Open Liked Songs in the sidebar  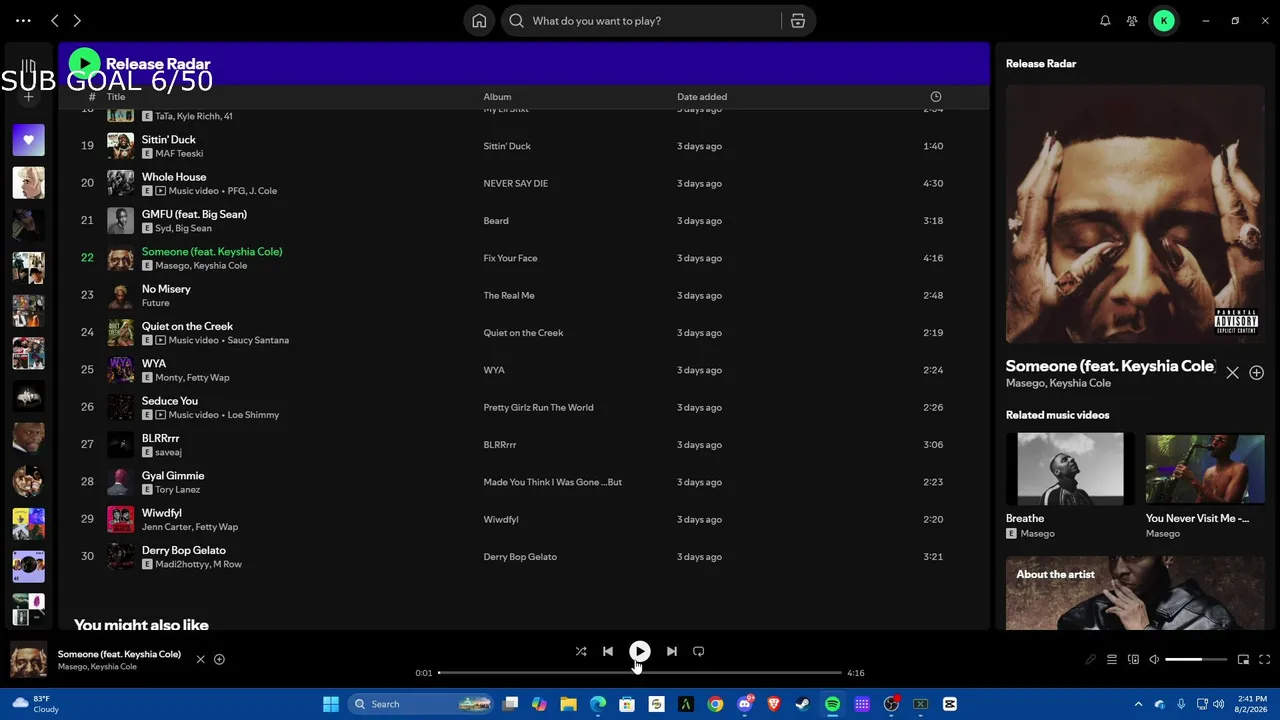[28, 140]
